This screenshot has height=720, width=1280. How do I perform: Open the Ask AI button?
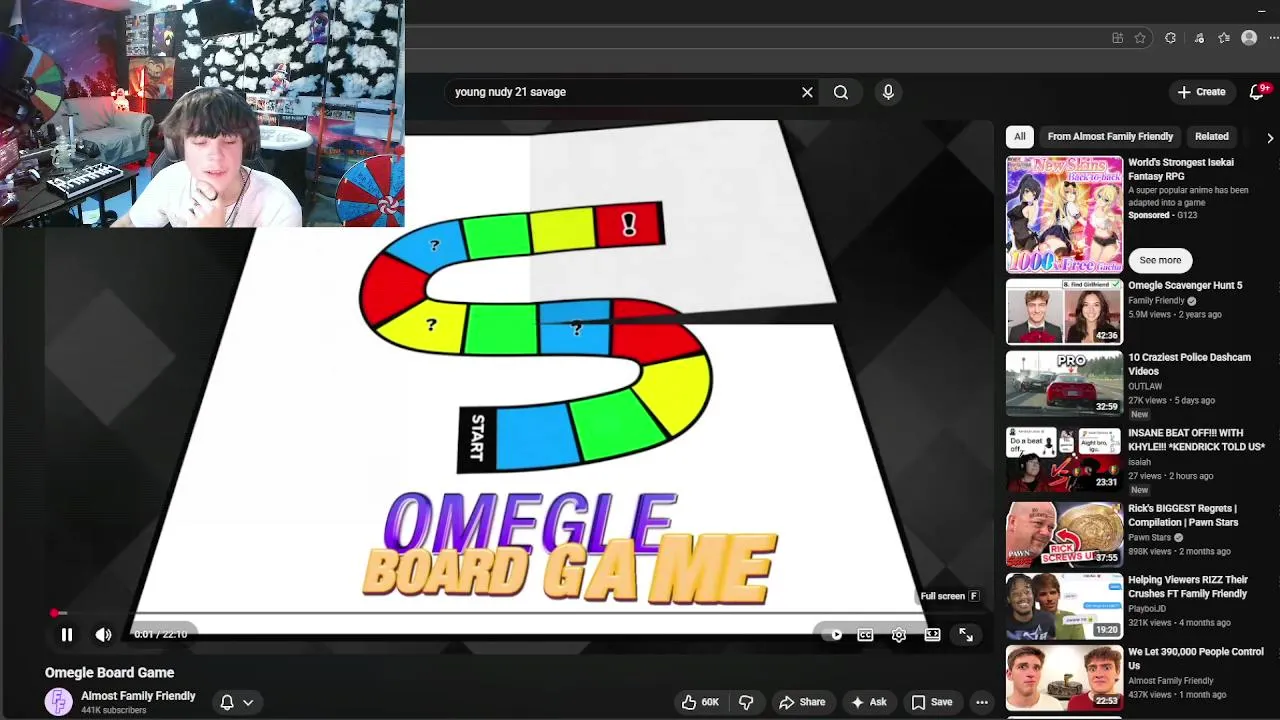869,702
